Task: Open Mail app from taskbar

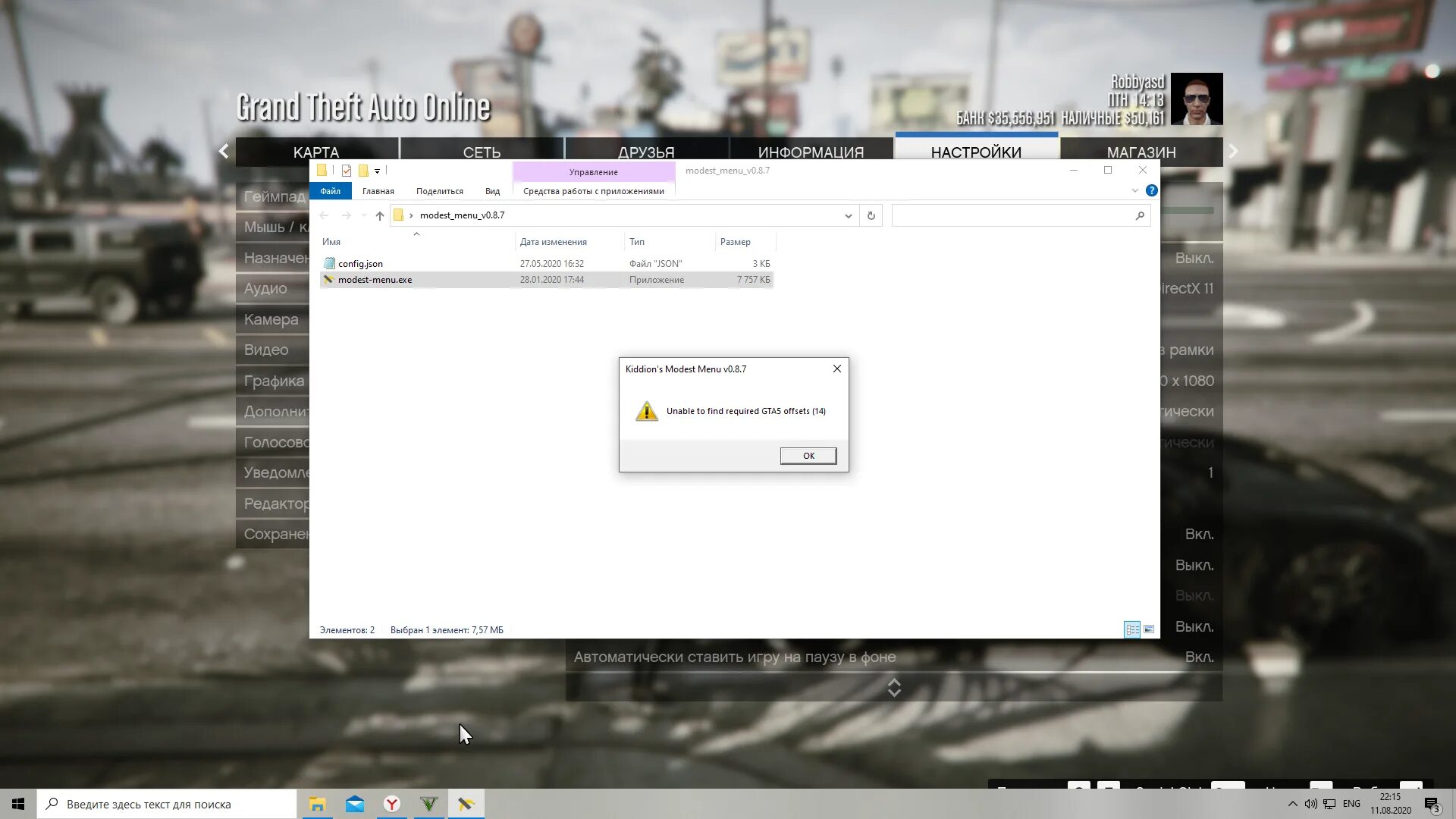Action: [354, 804]
